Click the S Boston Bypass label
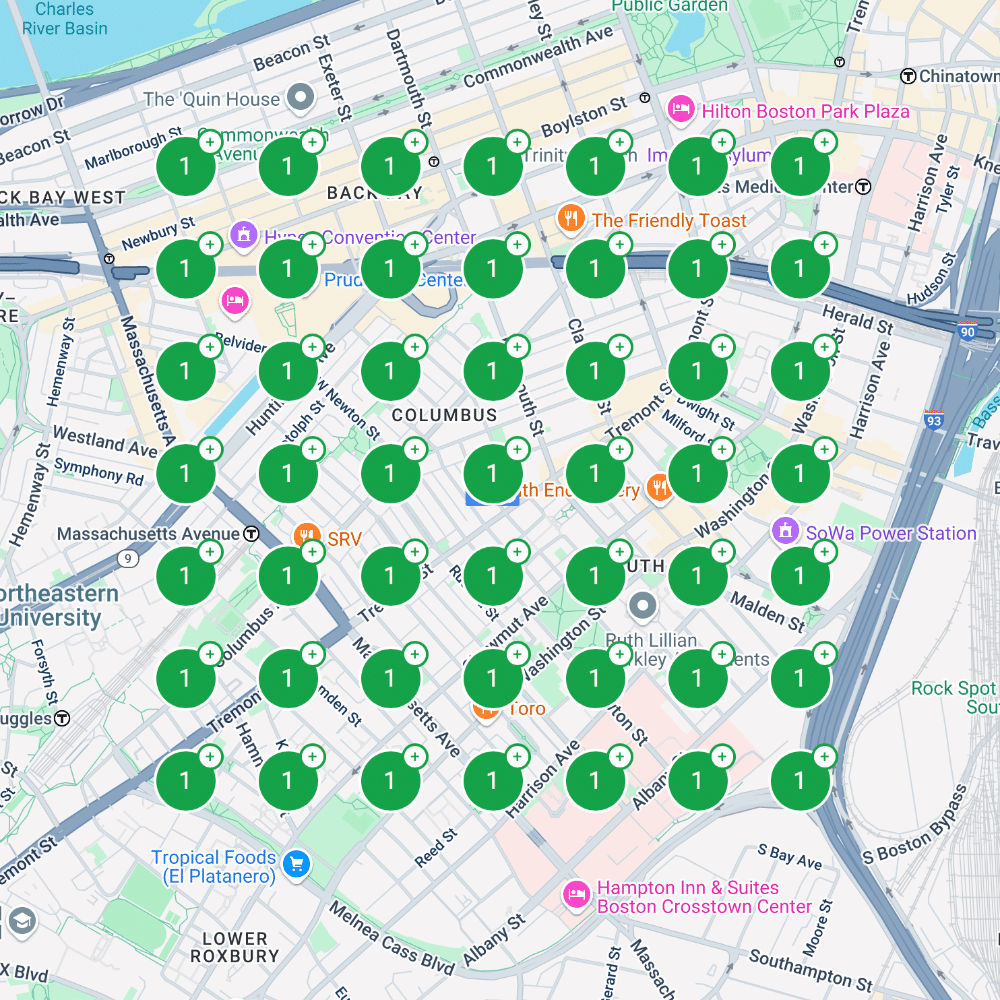This screenshot has width=1000, height=1000. pyautogui.click(x=915, y=824)
